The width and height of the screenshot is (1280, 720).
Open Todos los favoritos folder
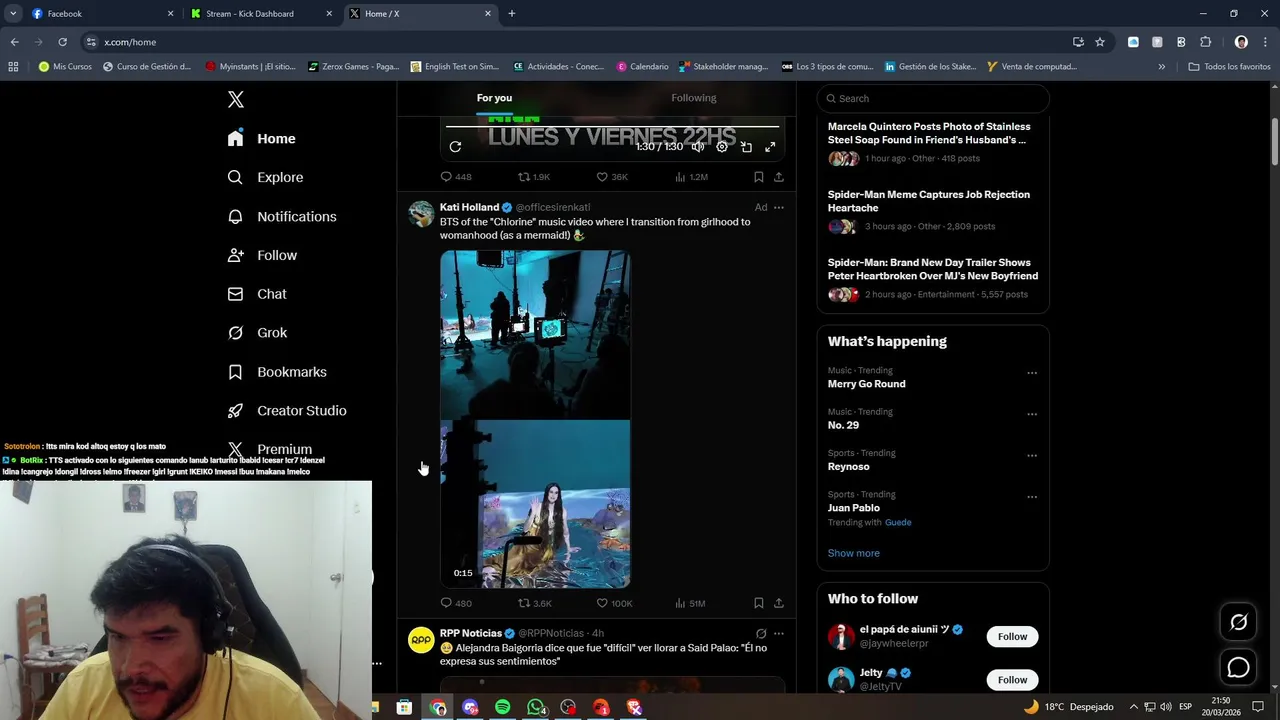tap(1229, 67)
